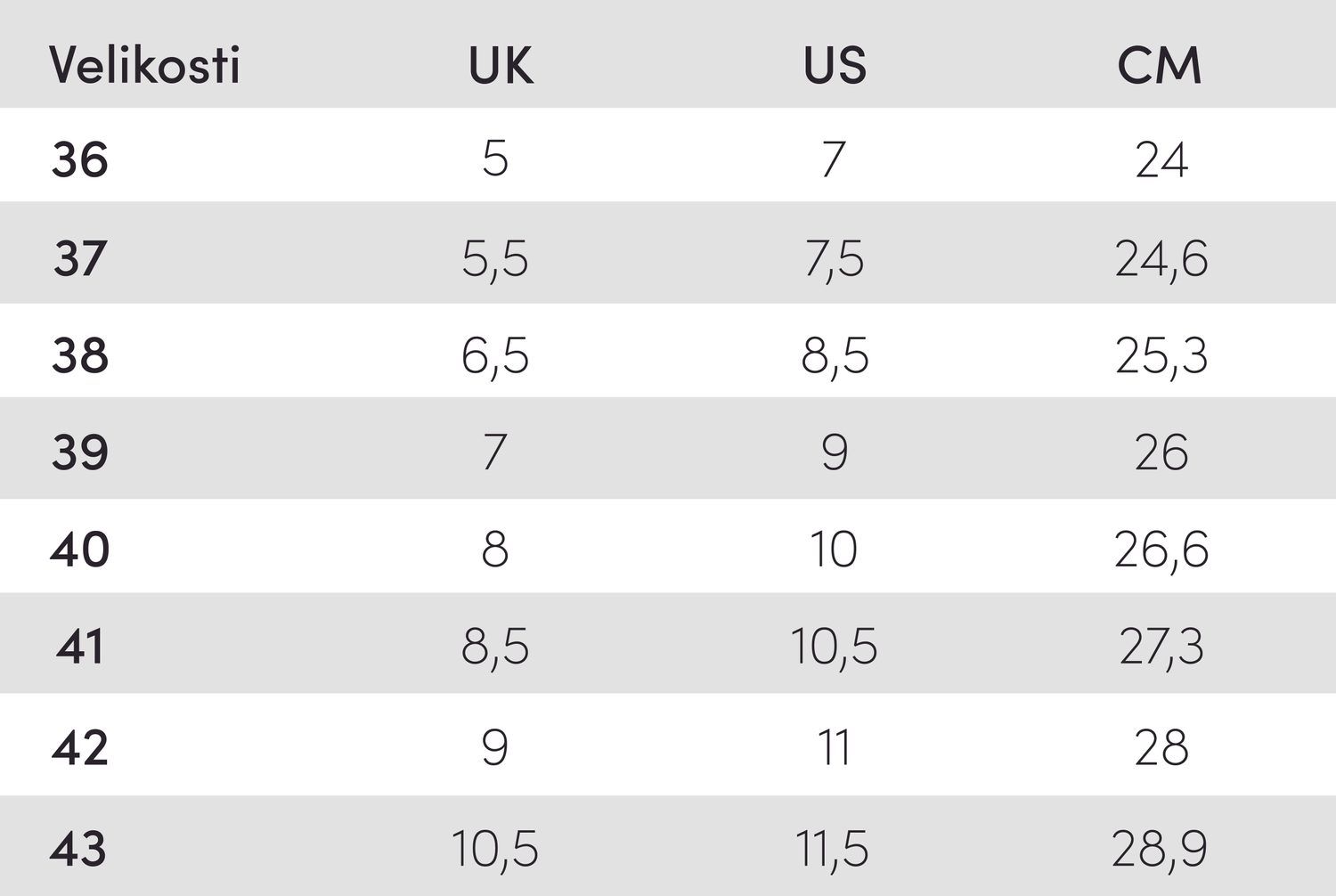1336x896 pixels.
Task: Click the UK column header
Action: point(501,65)
